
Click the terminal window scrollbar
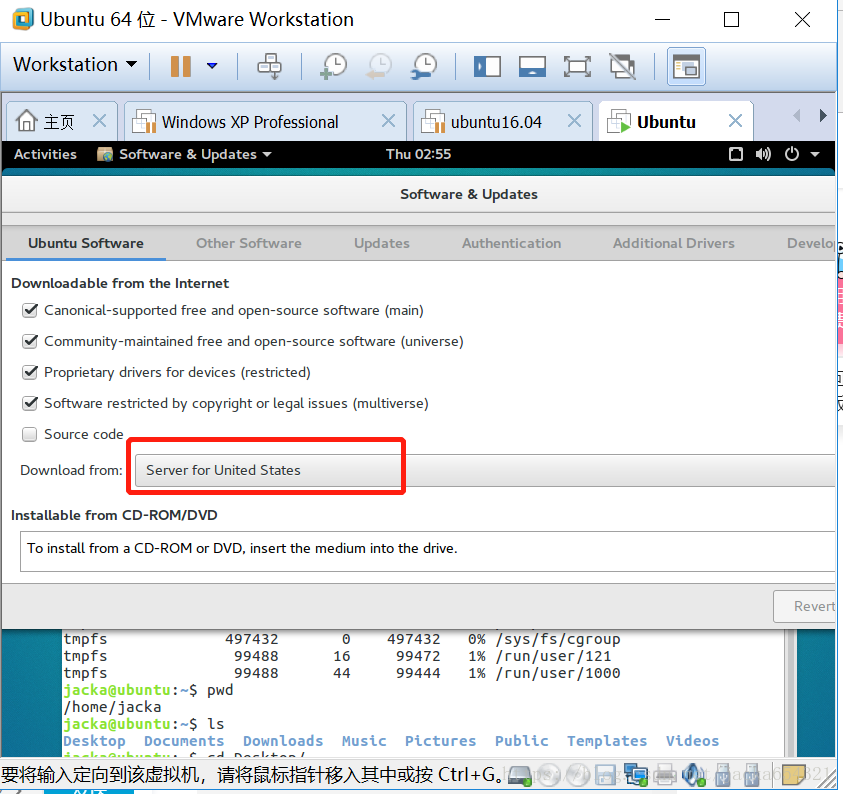pos(790,693)
